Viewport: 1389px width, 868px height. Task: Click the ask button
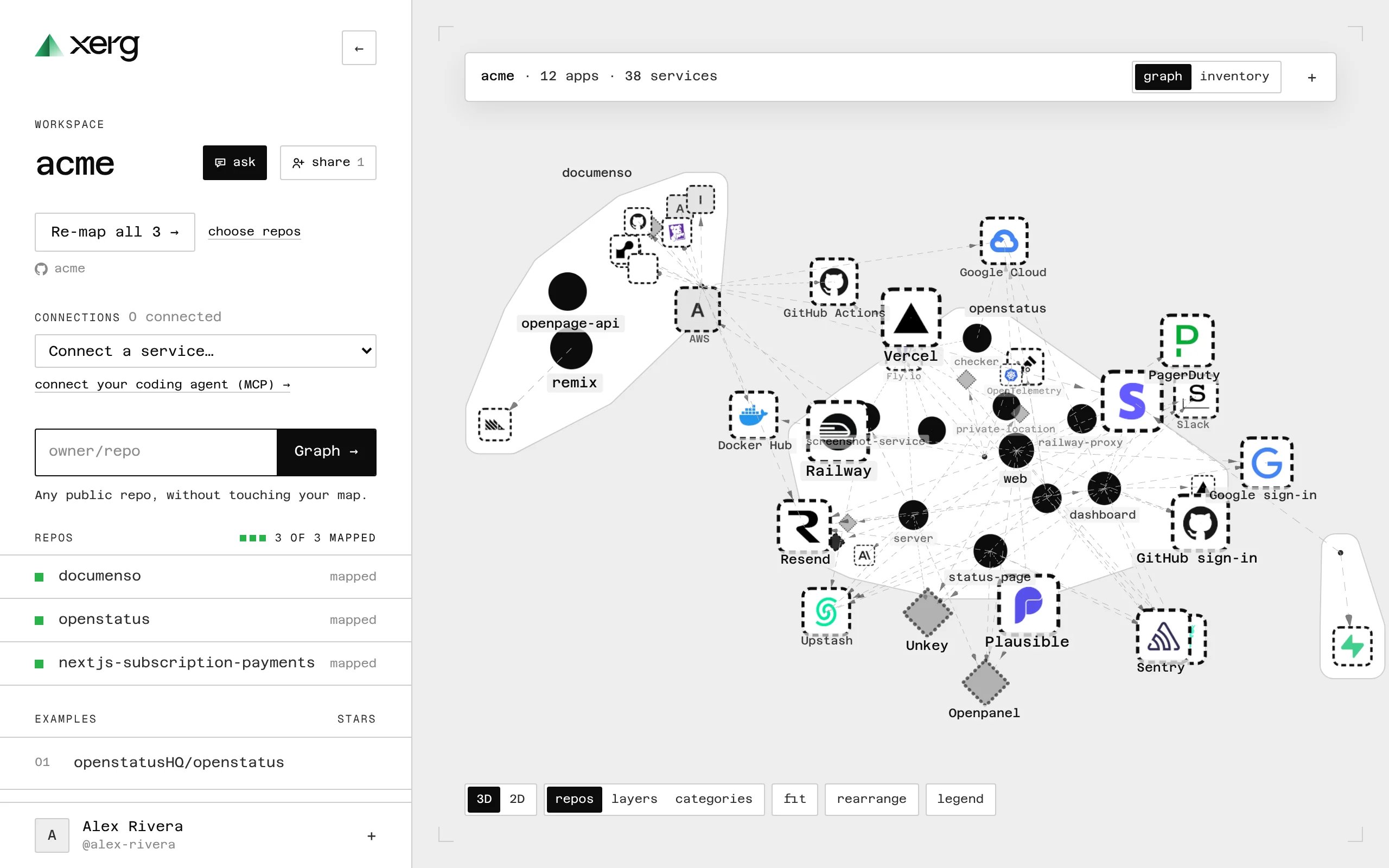tap(235, 162)
